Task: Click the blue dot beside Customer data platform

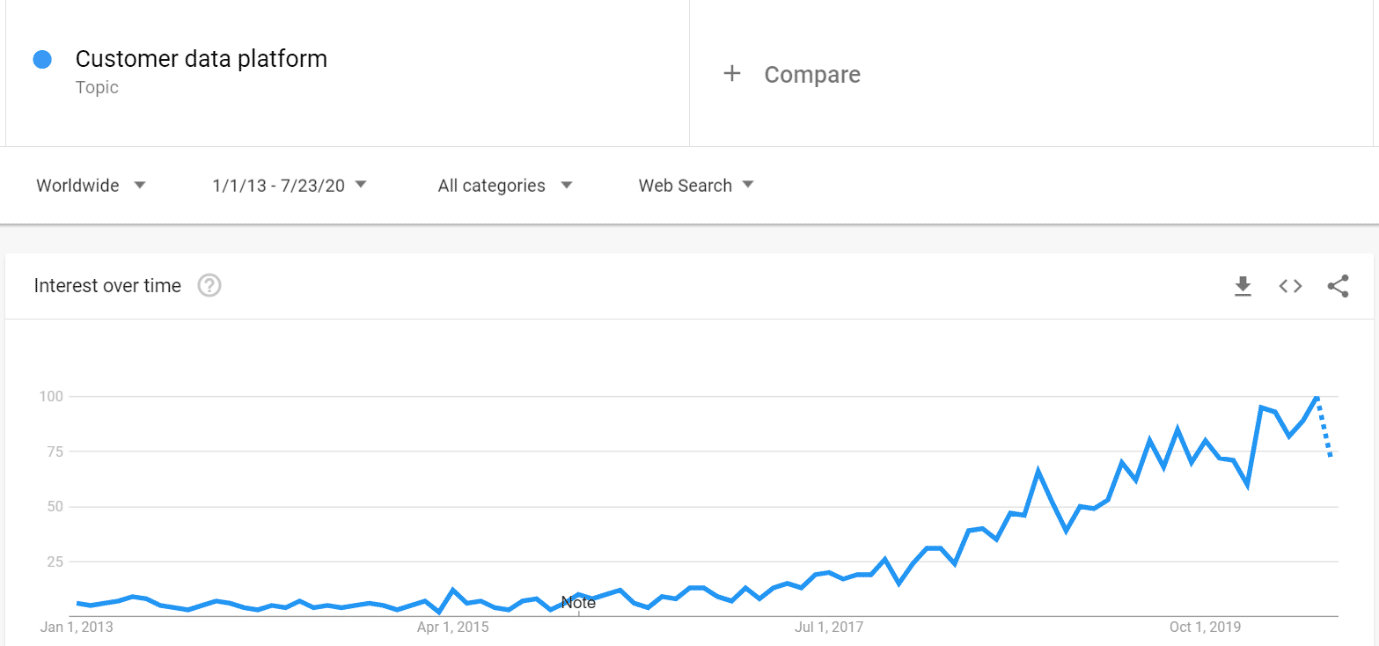Action: [x=42, y=59]
